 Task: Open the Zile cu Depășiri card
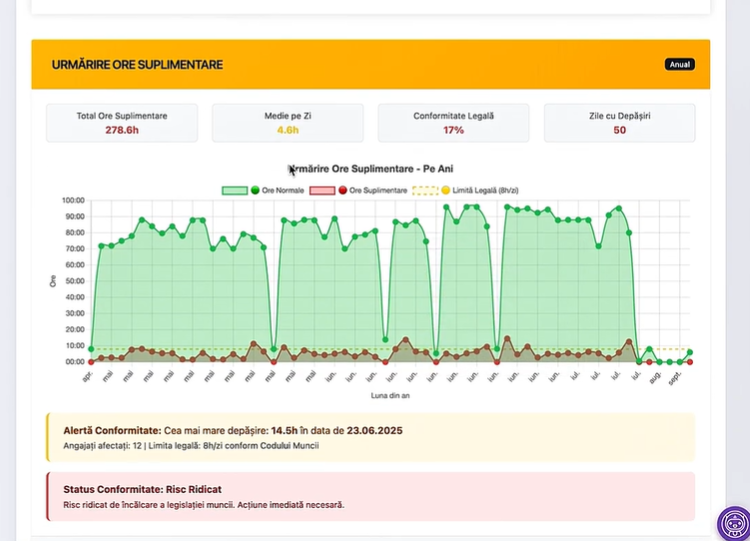coord(619,122)
